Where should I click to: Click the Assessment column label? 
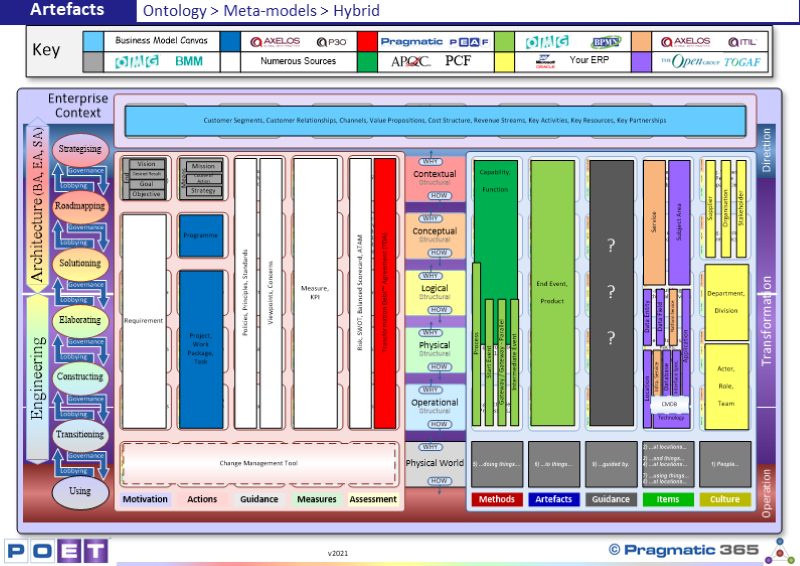(x=373, y=499)
